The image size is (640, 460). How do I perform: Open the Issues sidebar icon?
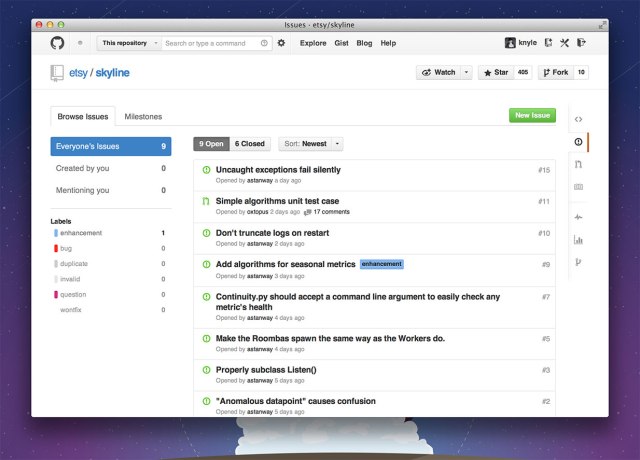click(578, 142)
